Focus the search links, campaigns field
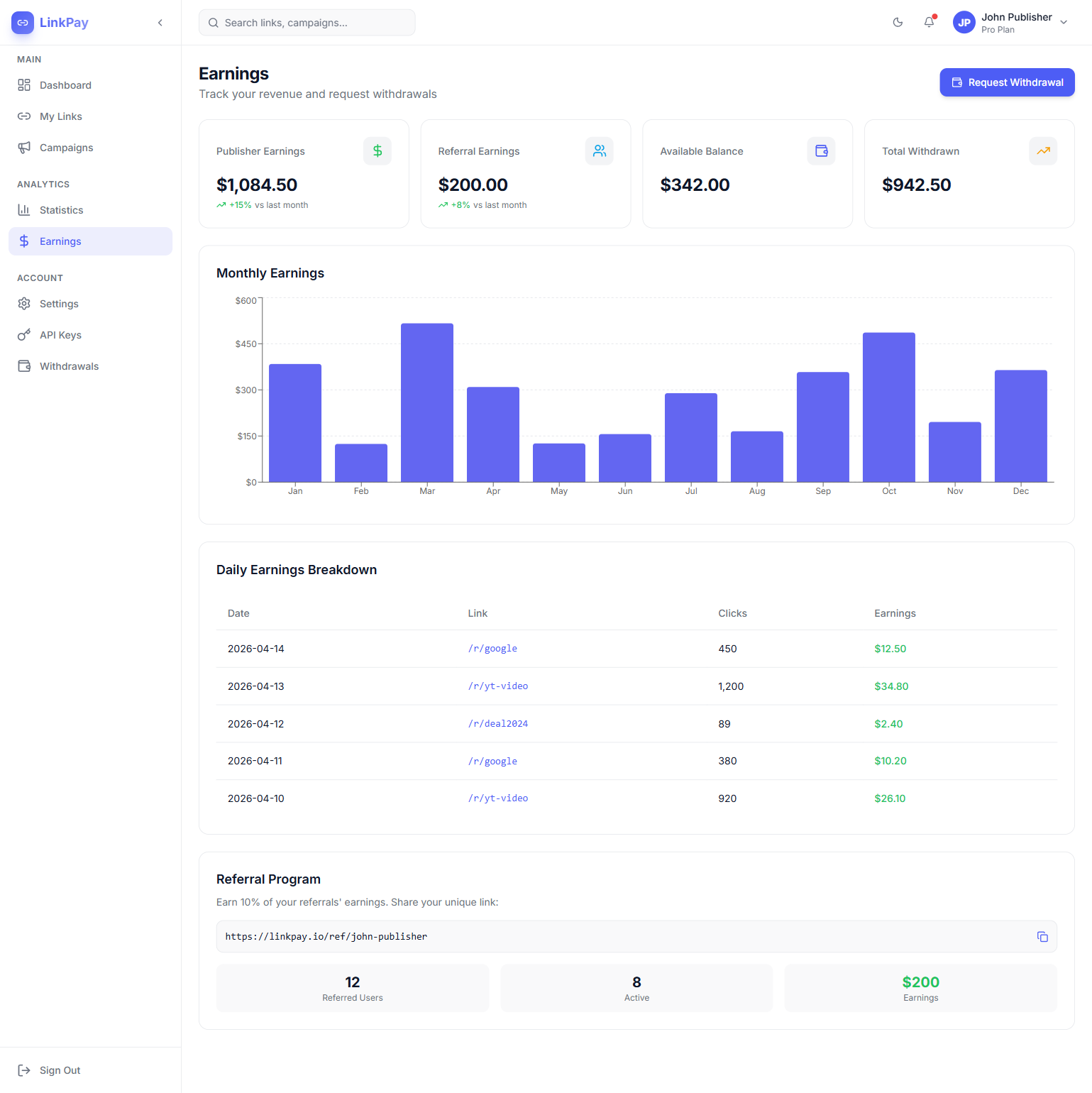 pos(307,23)
